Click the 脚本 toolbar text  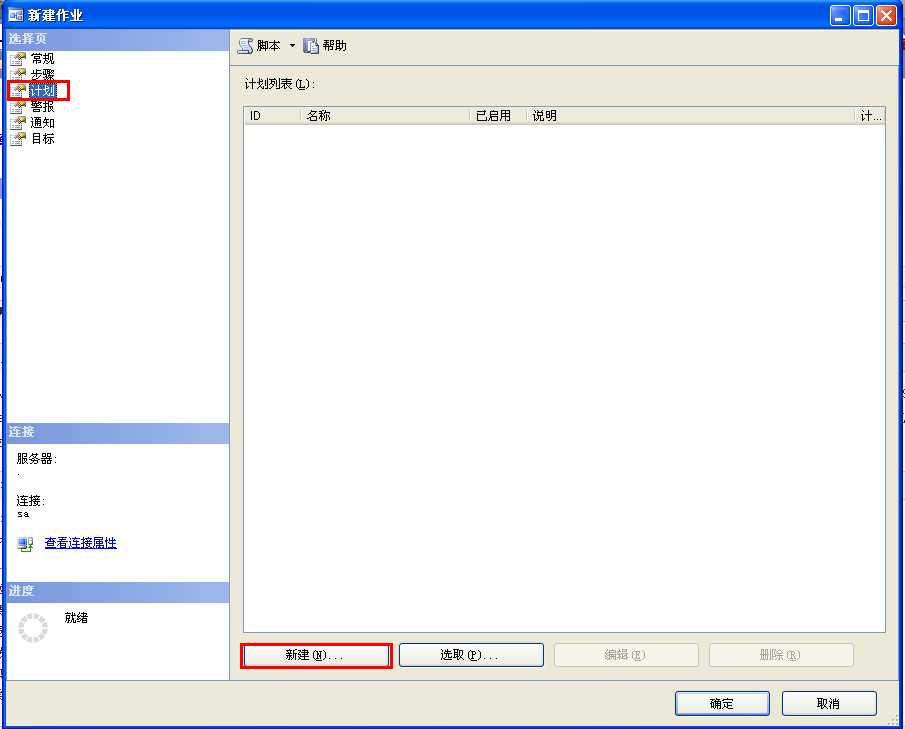click(268, 46)
